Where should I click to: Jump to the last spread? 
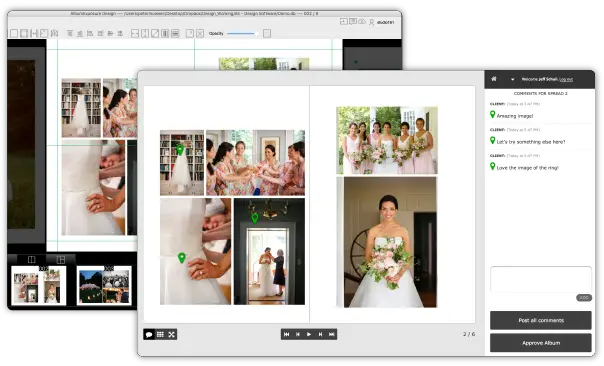[x=331, y=334]
